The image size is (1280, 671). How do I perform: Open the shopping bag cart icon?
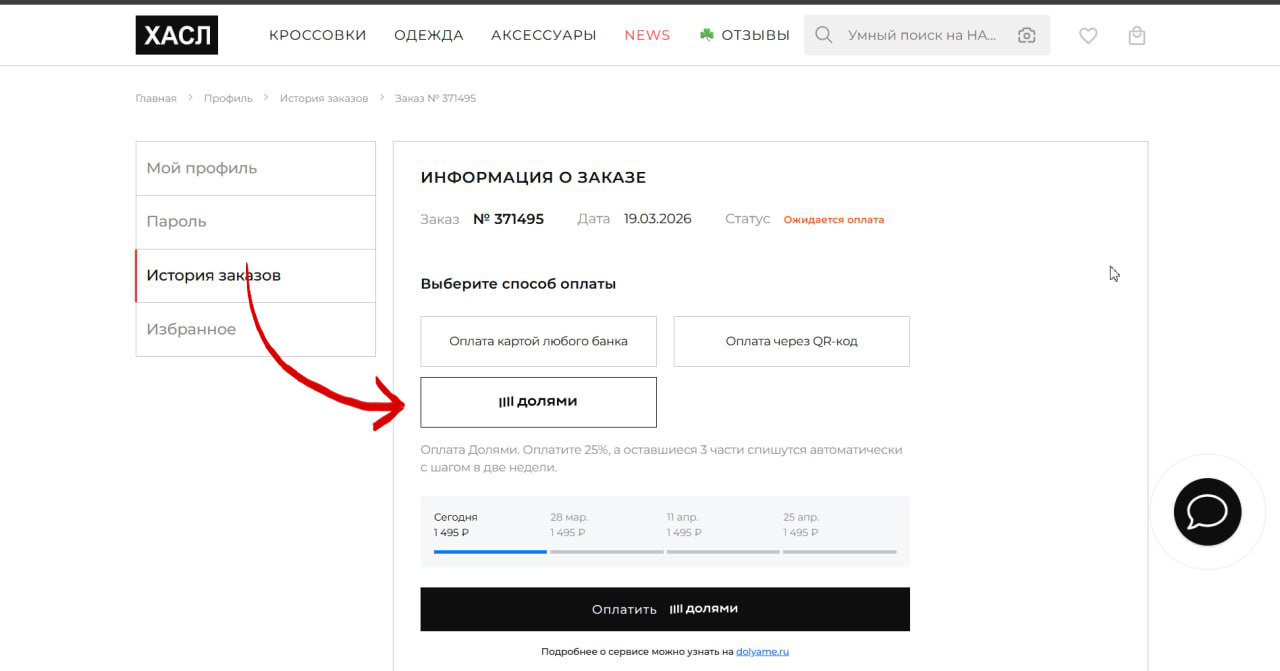[x=1136, y=35]
